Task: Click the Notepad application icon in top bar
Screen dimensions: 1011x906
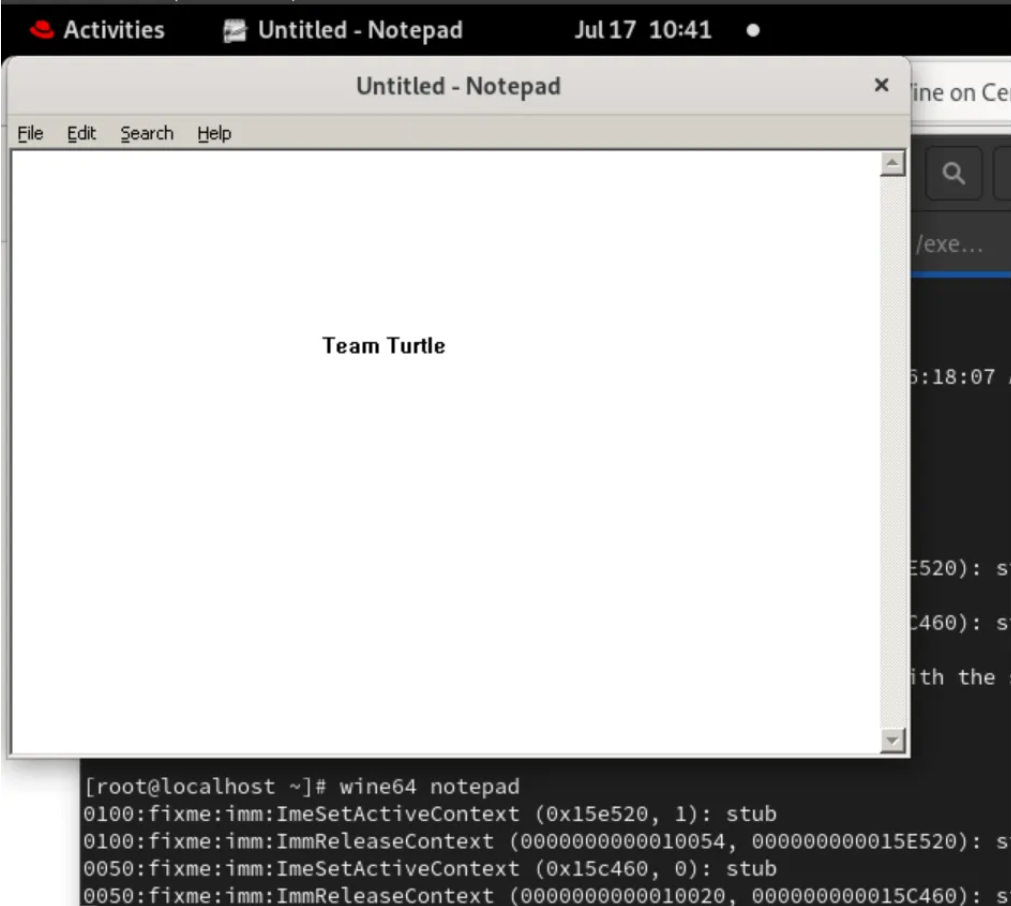Action: click(234, 30)
